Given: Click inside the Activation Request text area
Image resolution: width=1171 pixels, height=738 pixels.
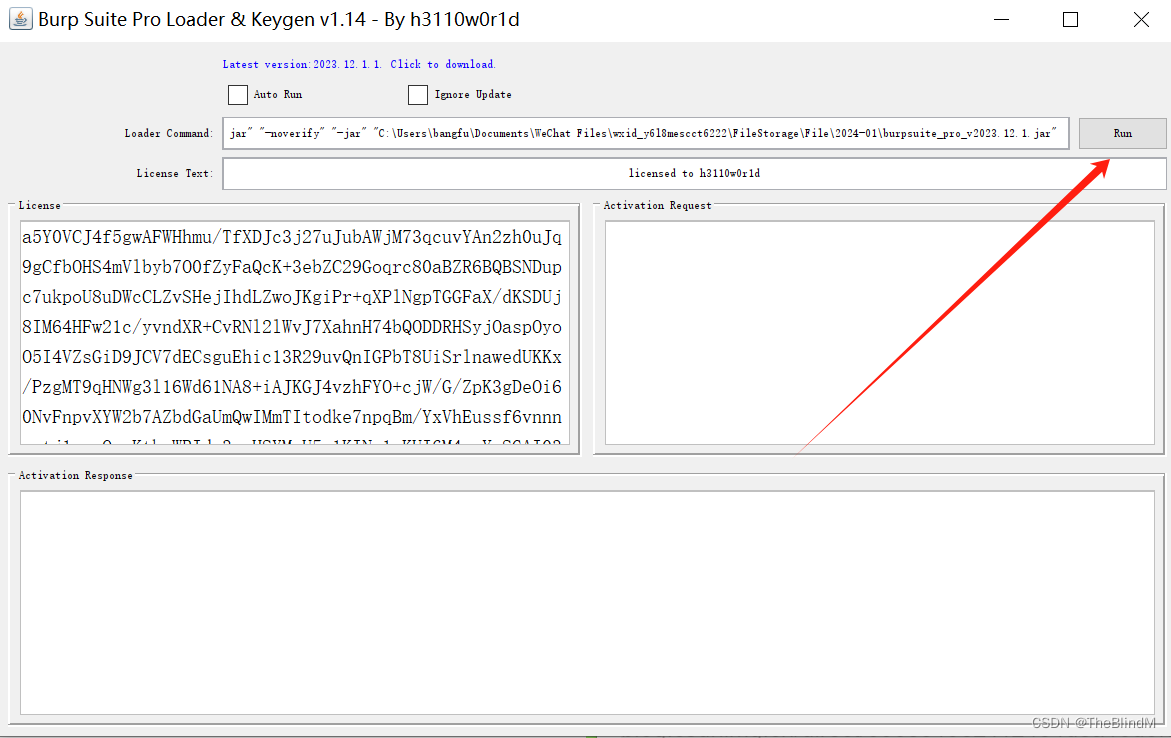Looking at the screenshot, I should [x=879, y=332].
